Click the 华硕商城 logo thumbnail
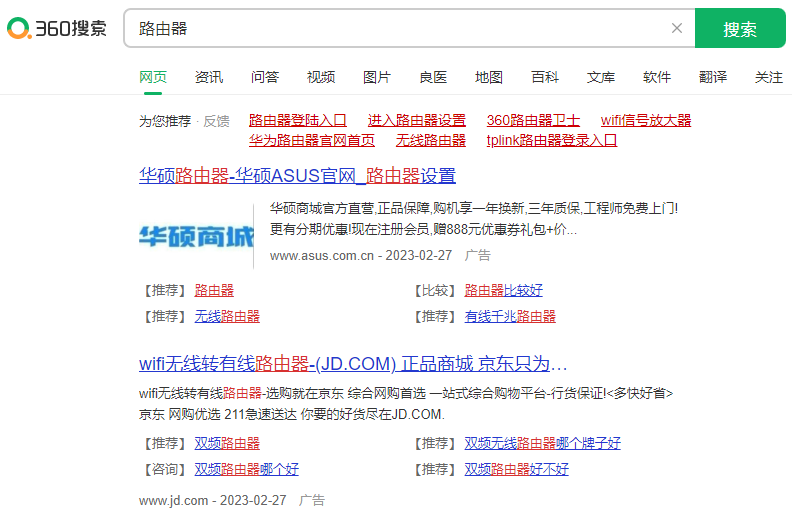792x513 pixels. click(x=196, y=236)
